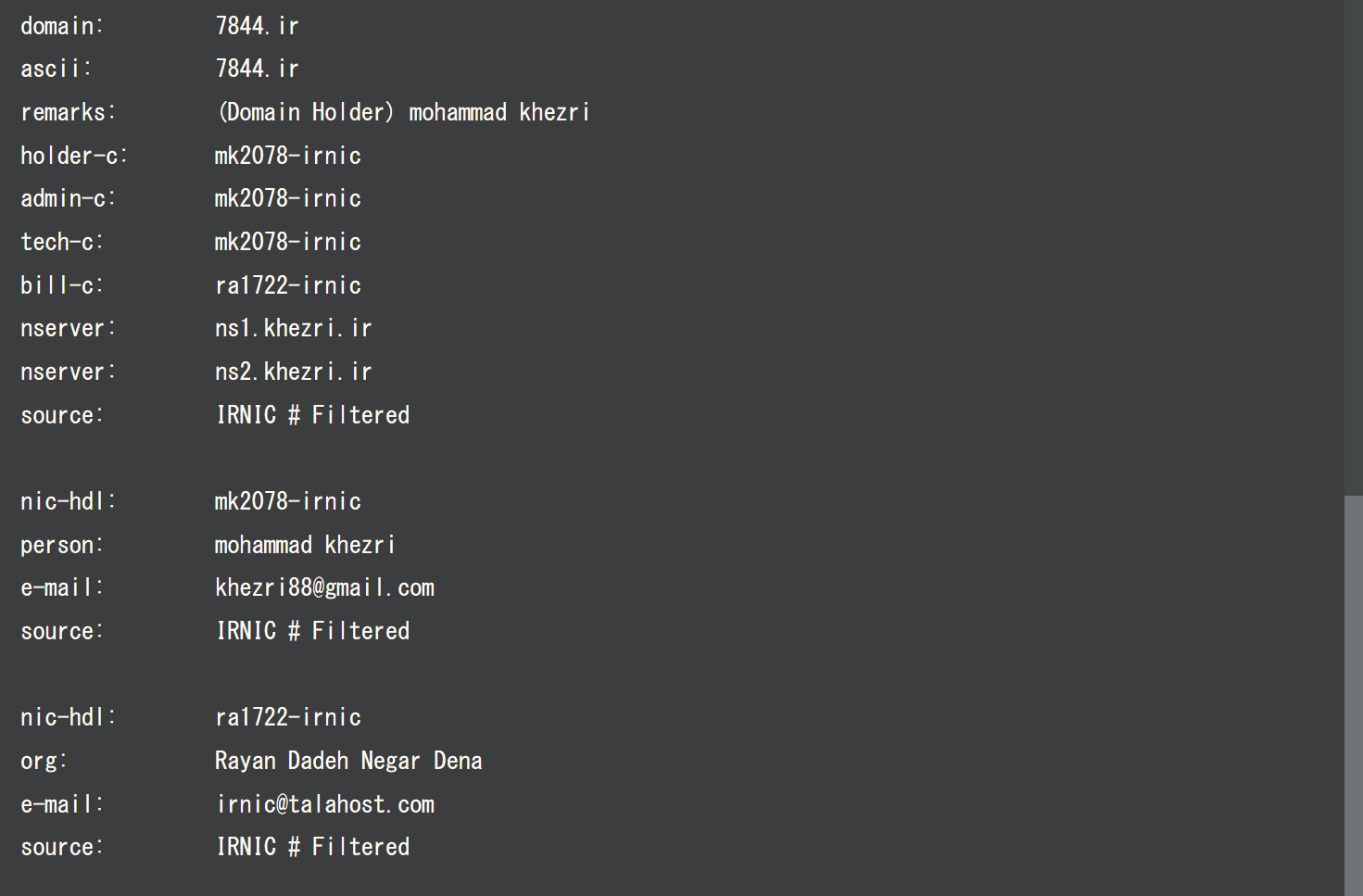Click the remarks field label
The width and height of the screenshot is (1363, 896).
(68, 112)
